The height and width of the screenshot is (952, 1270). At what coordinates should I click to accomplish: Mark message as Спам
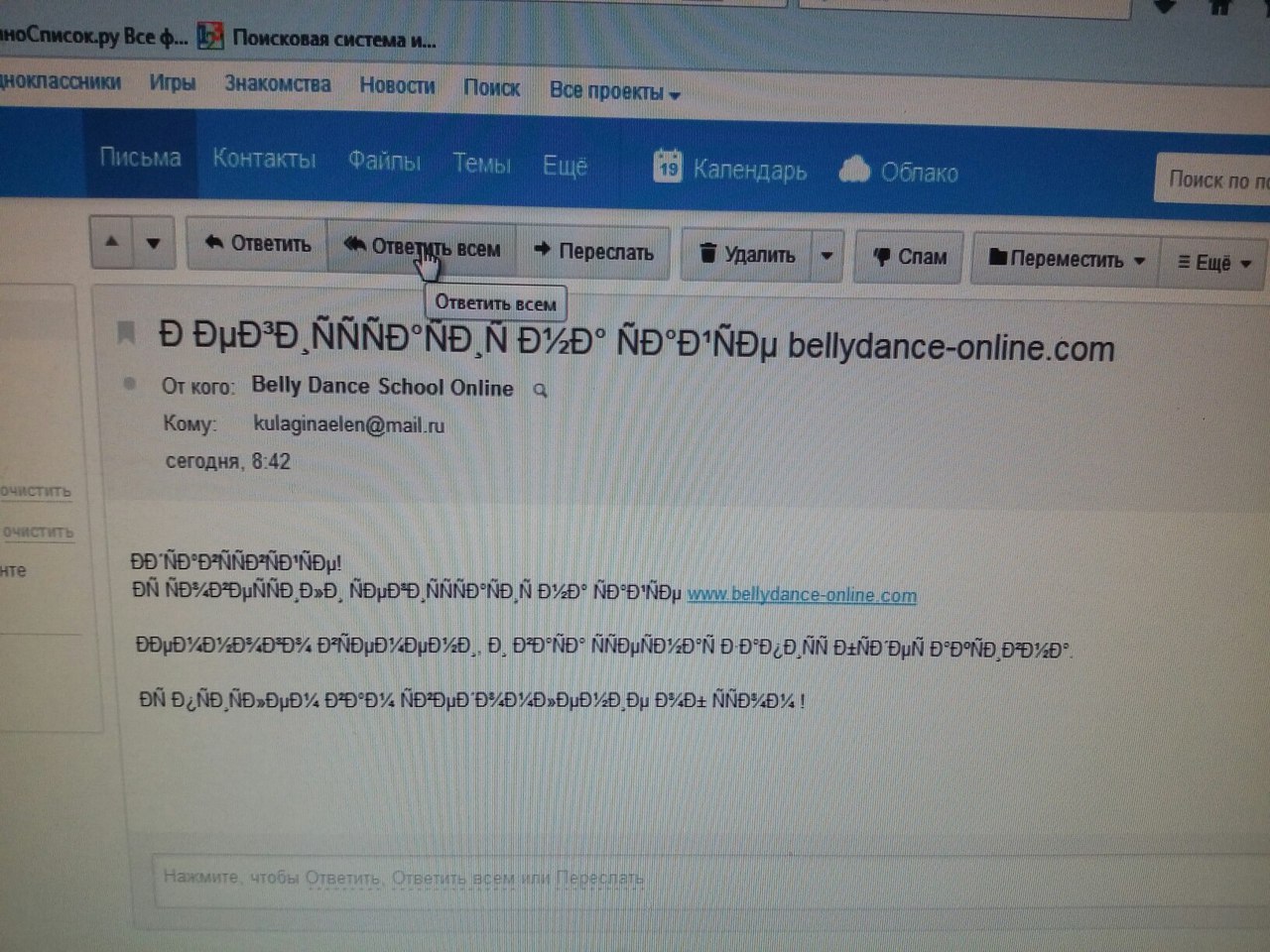[909, 257]
